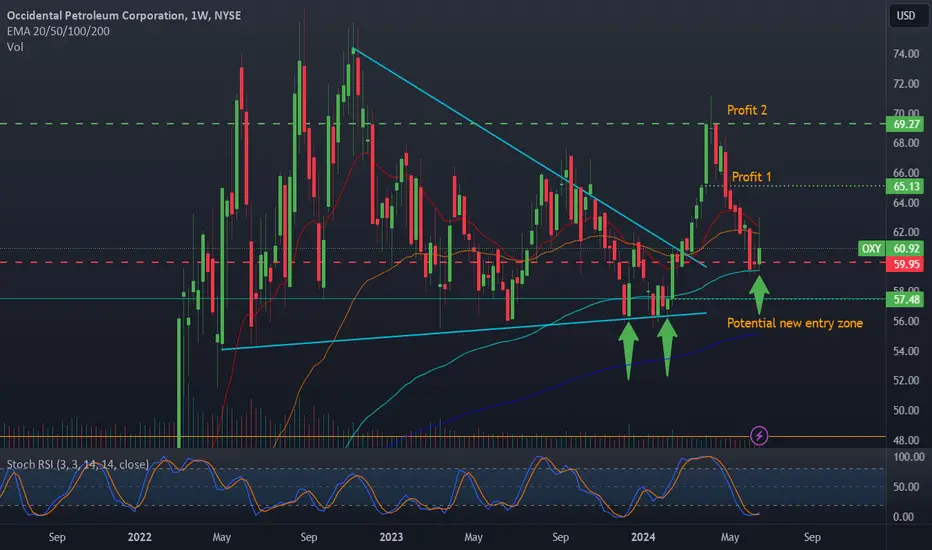Click the OXY price label tag

pyautogui.click(x=871, y=249)
